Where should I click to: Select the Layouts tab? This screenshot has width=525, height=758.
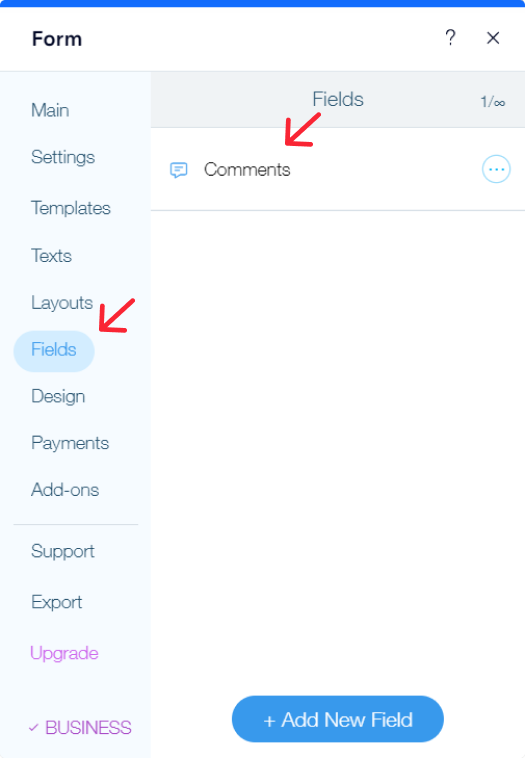(62, 303)
